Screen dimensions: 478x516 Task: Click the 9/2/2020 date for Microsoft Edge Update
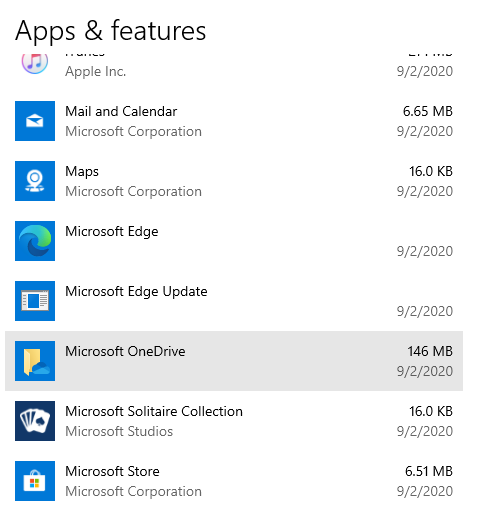point(425,312)
